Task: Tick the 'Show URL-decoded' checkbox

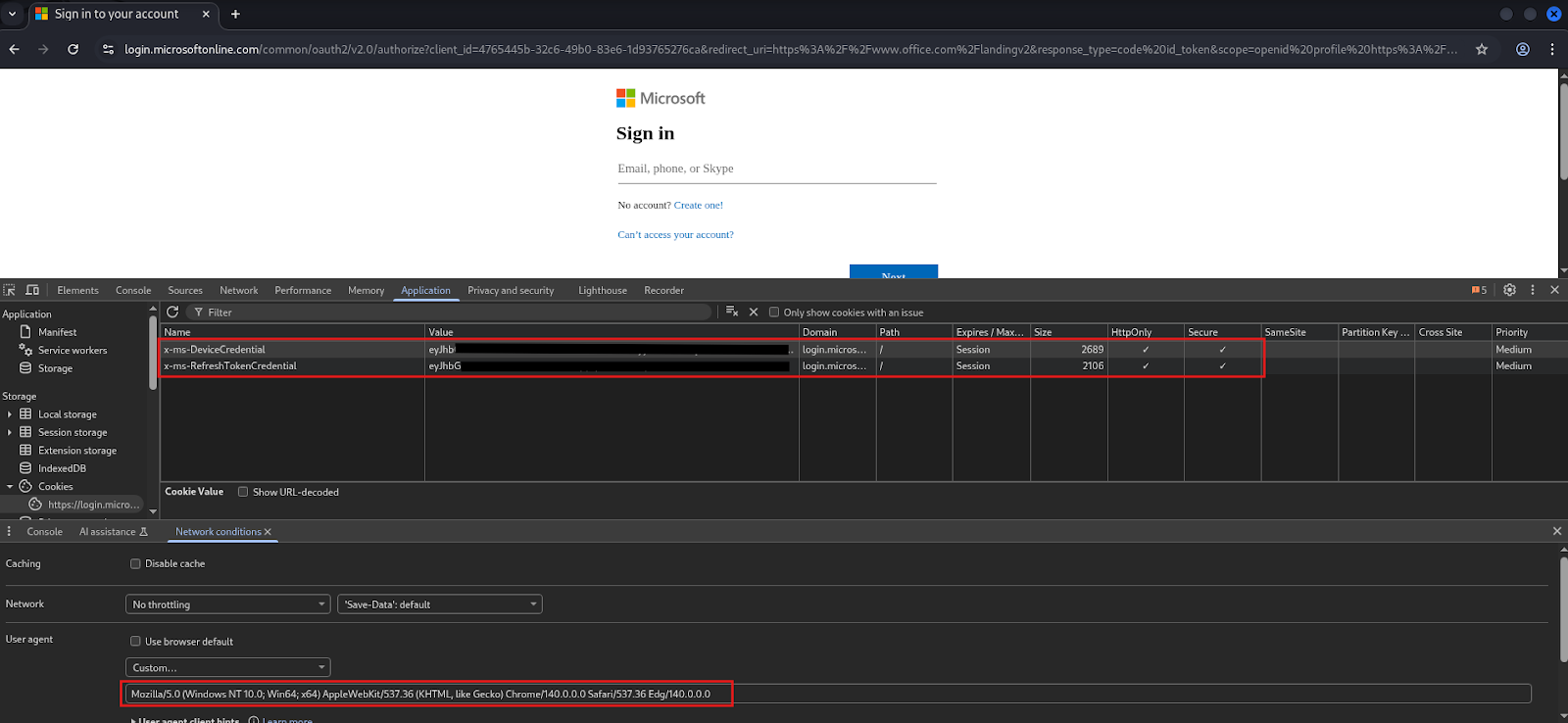Action: (243, 492)
